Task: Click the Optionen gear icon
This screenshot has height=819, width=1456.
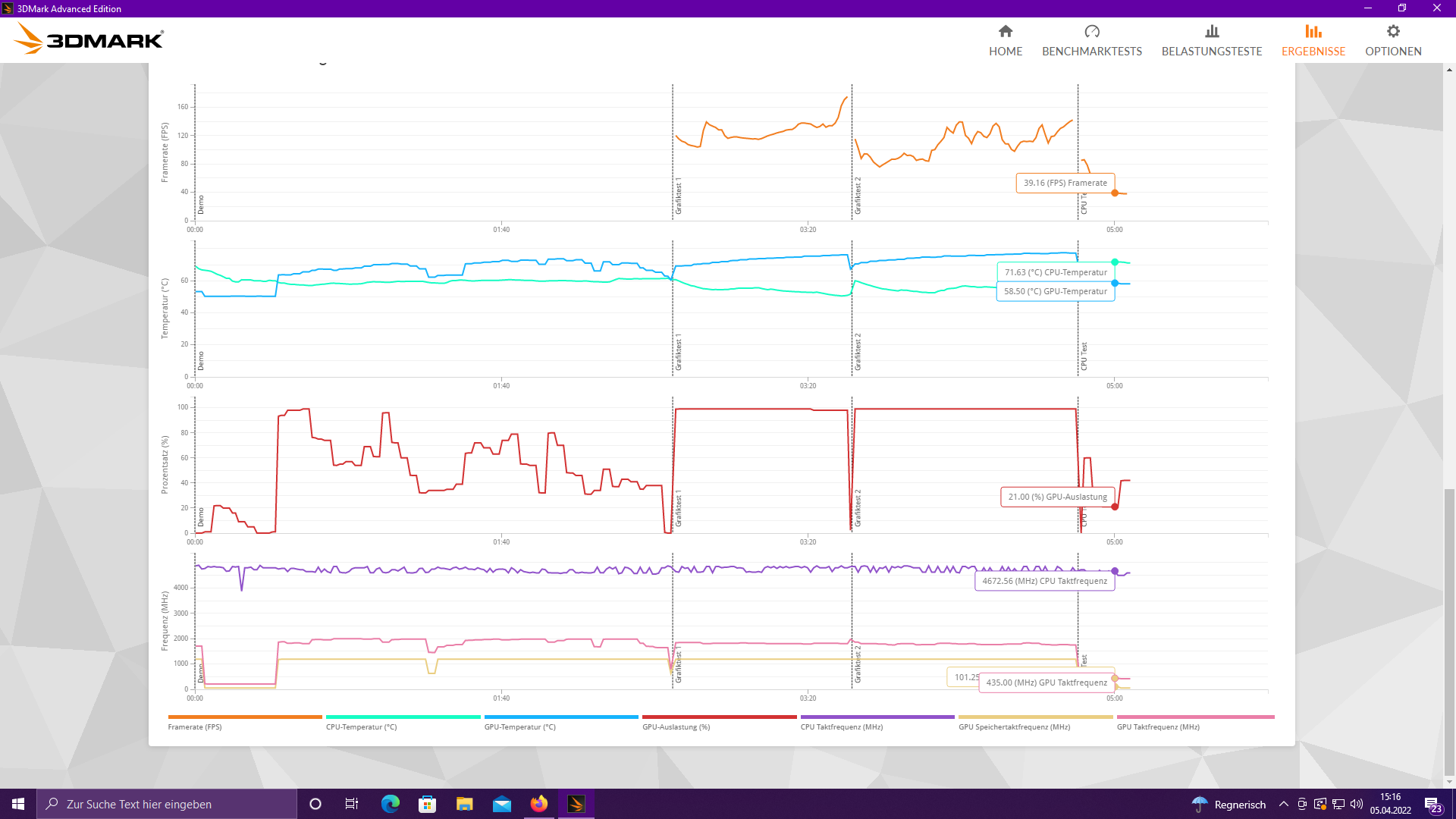Action: 1393,31
